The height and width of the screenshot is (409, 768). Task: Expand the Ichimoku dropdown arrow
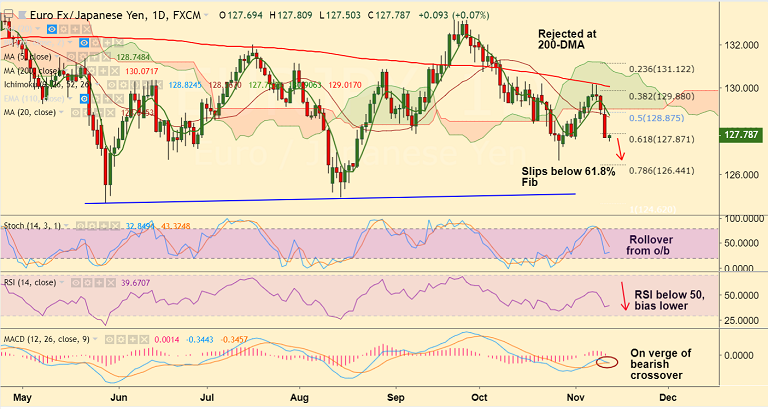click(97, 85)
